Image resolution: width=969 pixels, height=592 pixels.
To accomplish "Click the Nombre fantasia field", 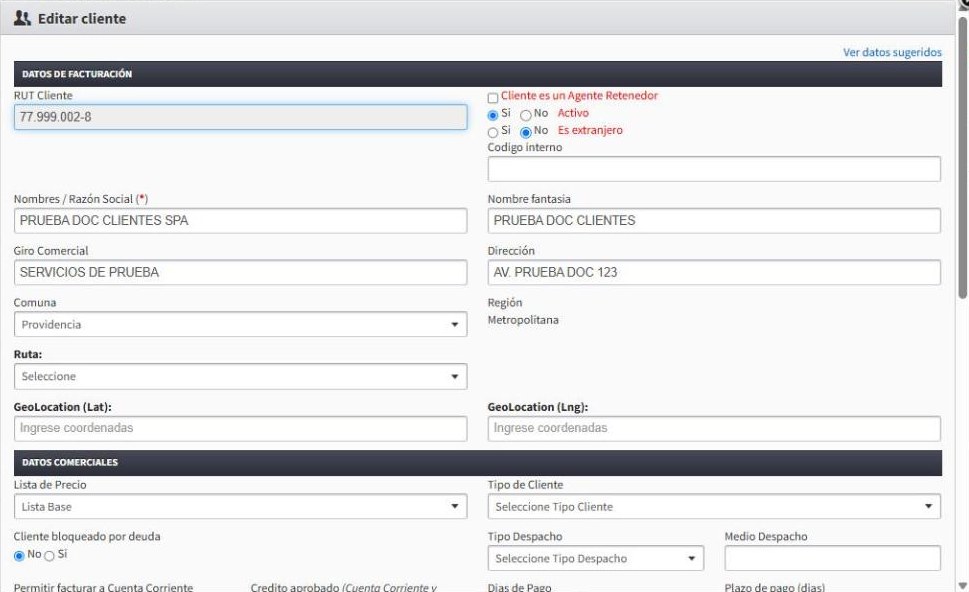I will [x=714, y=221].
